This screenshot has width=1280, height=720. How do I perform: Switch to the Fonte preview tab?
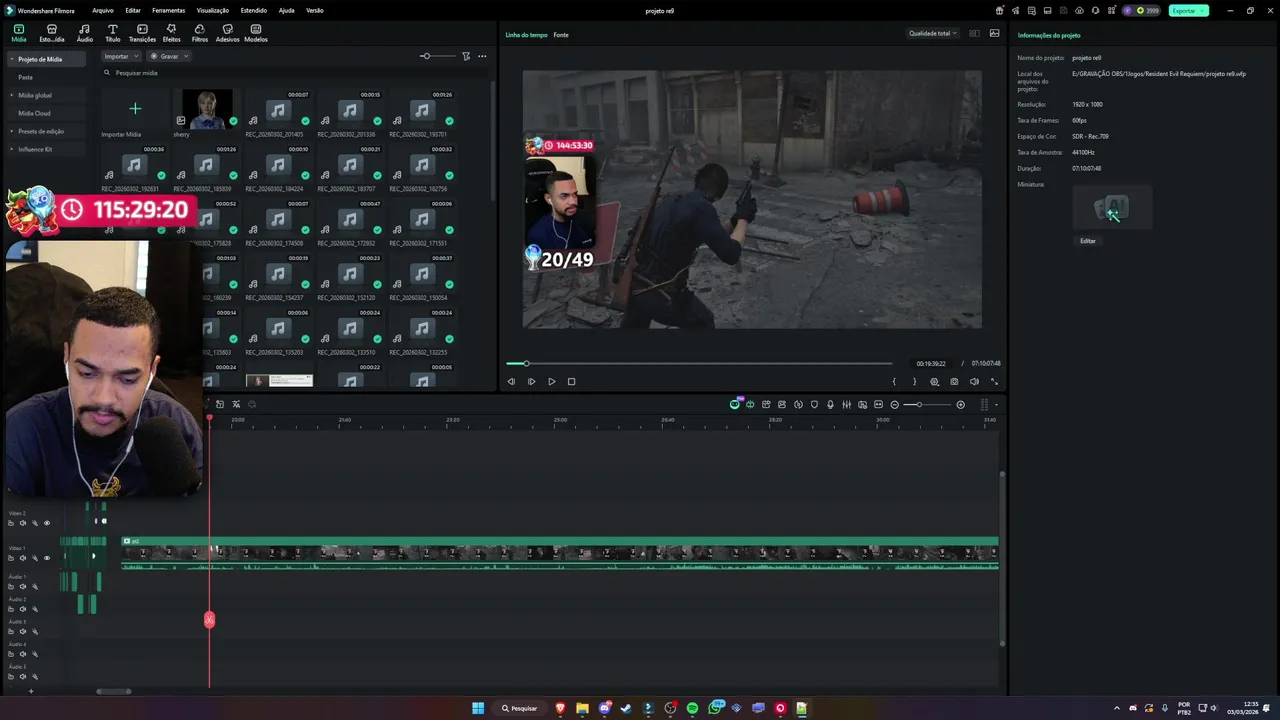561,35
